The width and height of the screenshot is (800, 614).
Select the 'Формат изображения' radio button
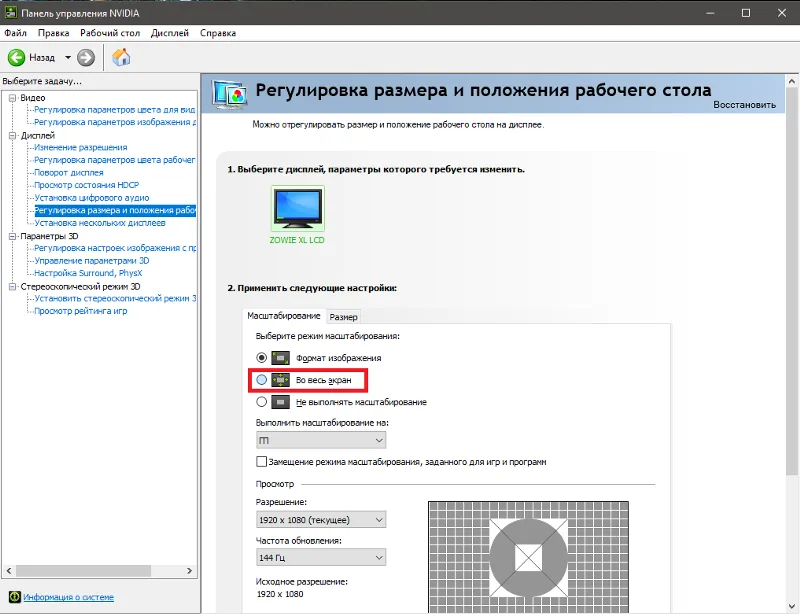tap(261, 358)
